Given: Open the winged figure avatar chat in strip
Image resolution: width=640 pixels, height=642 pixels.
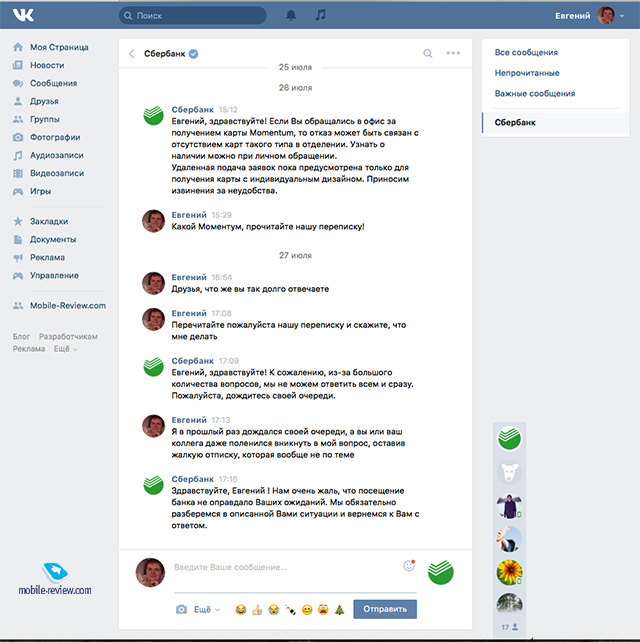Looking at the screenshot, I should (x=509, y=506).
